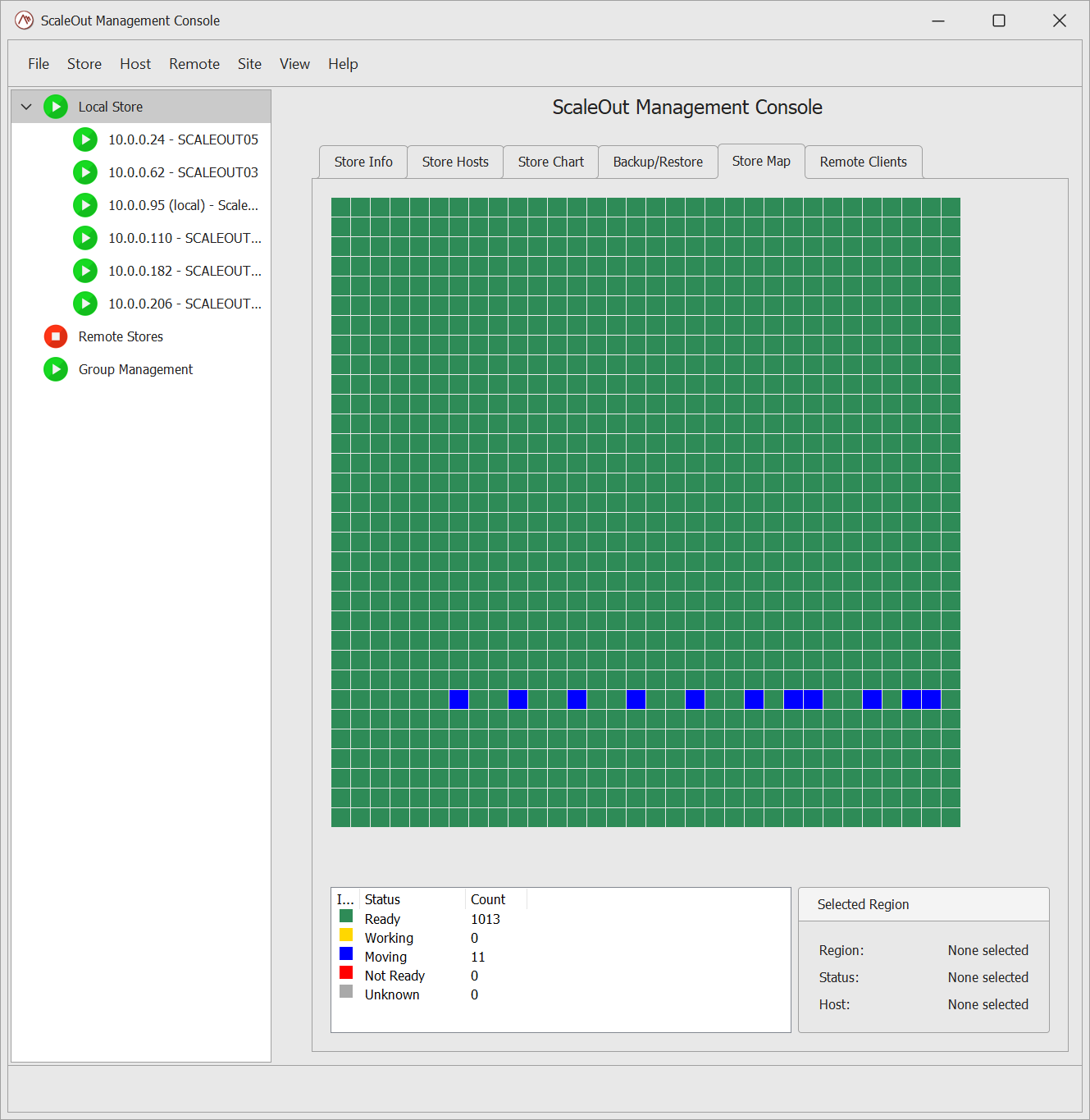Select host 10.0.0.95 (local)

[x=183, y=205]
